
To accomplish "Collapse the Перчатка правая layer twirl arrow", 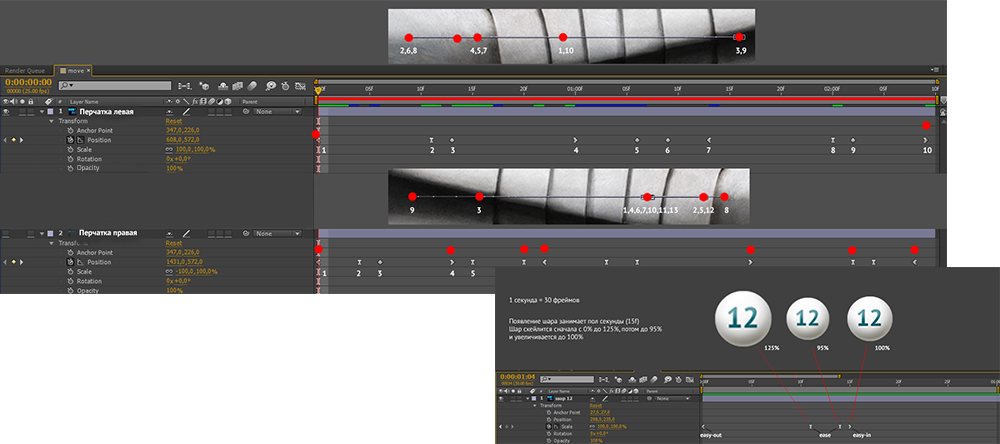I will click(x=41, y=233).
